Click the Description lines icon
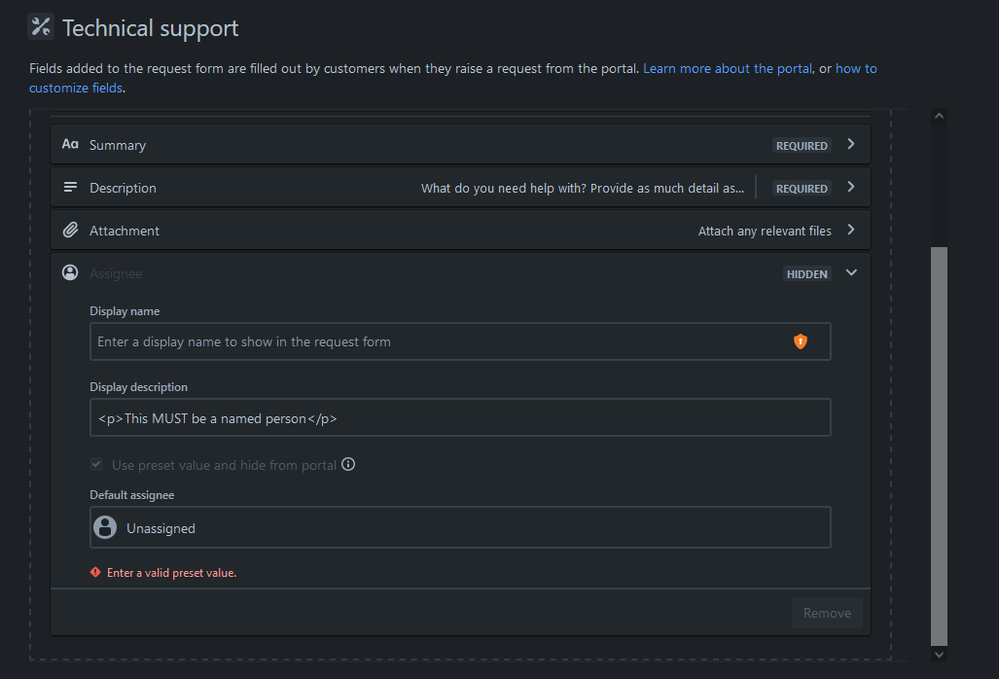This screenshot has width=999, height=679. pos(70,188)
